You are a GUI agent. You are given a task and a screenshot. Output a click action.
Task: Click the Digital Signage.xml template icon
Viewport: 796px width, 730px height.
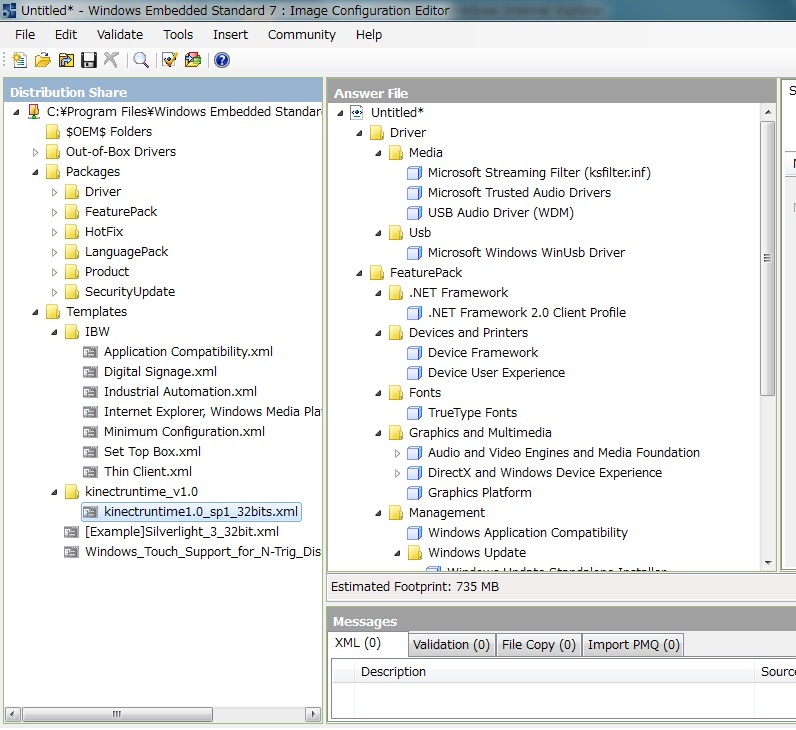(90, 372)
